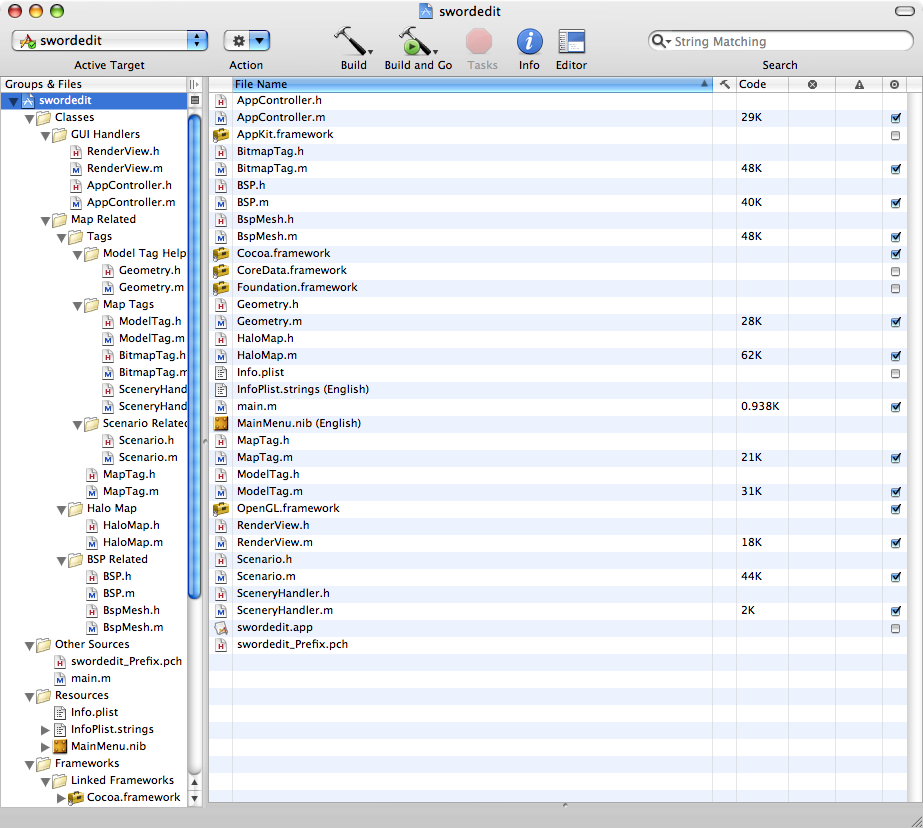Click the target membership column header
923x828 pixels.
pyautogui.click(x=895, y=85)
